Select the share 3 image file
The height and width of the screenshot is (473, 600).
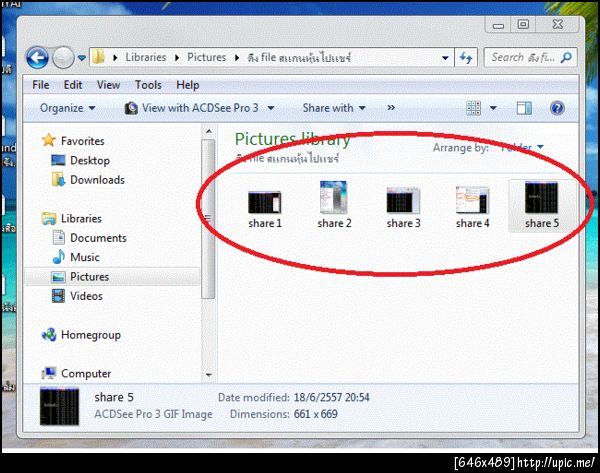click(x=403, y=208)
